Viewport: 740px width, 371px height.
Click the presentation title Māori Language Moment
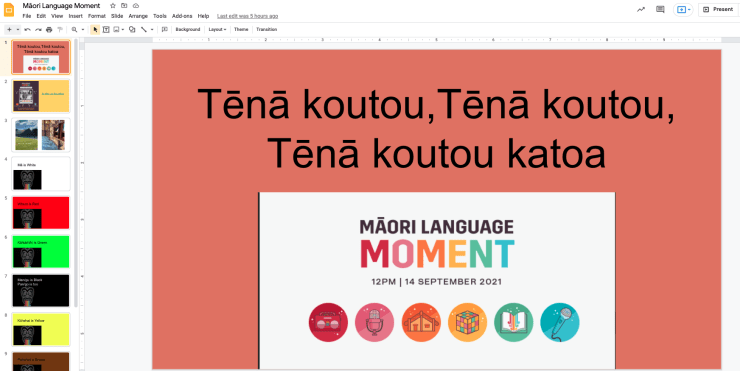(61, 6)
